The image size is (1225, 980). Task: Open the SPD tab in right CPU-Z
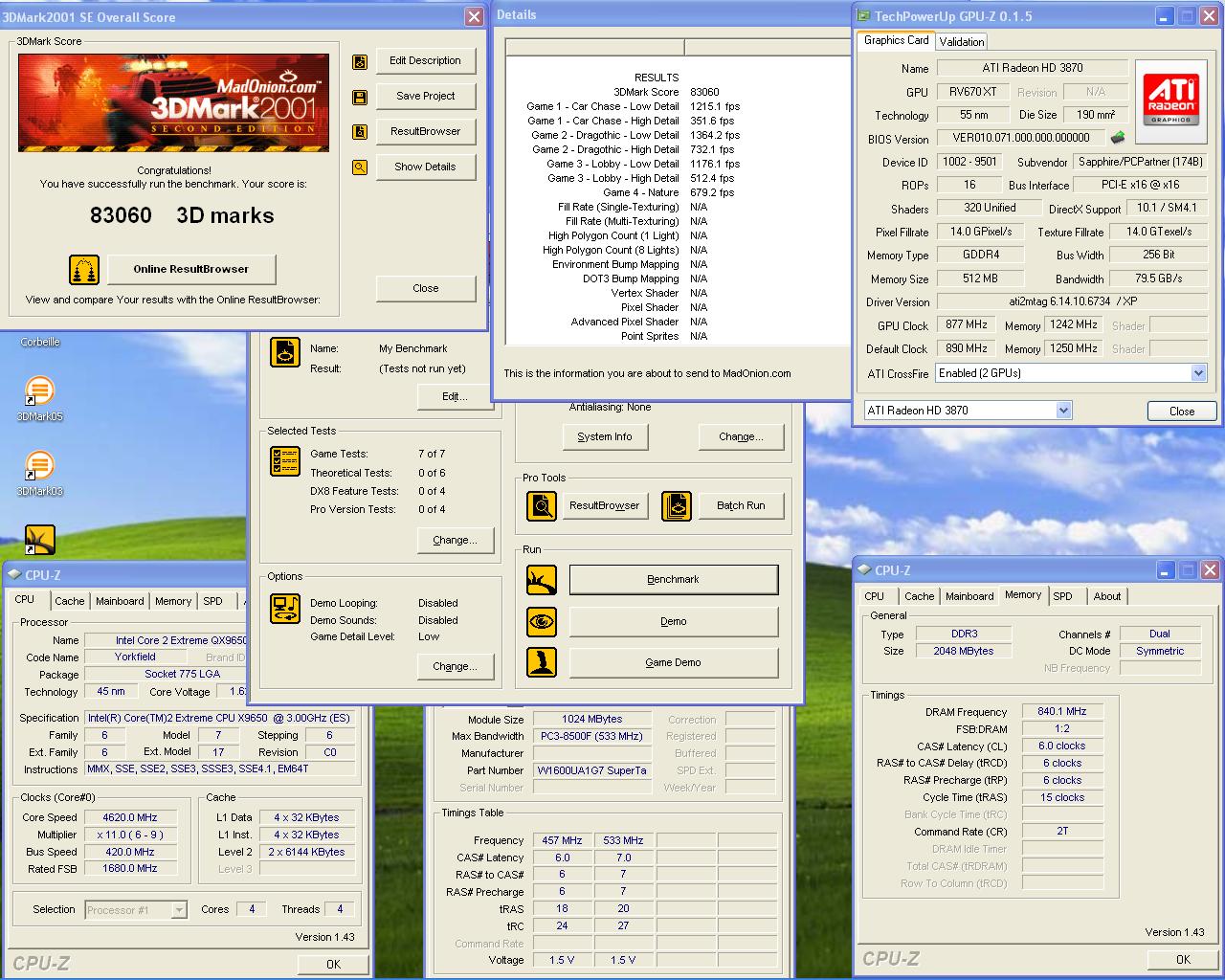point(1063,596)
